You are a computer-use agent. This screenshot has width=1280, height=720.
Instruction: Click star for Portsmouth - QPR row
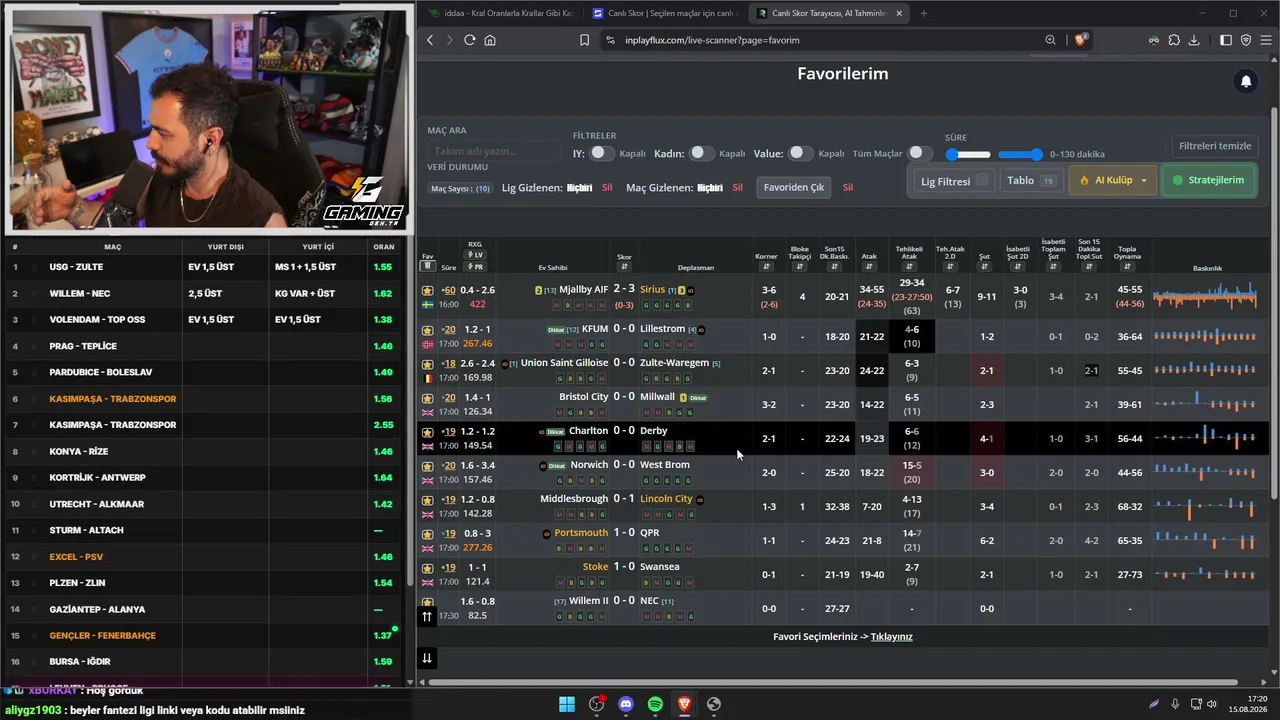[428, 534]
